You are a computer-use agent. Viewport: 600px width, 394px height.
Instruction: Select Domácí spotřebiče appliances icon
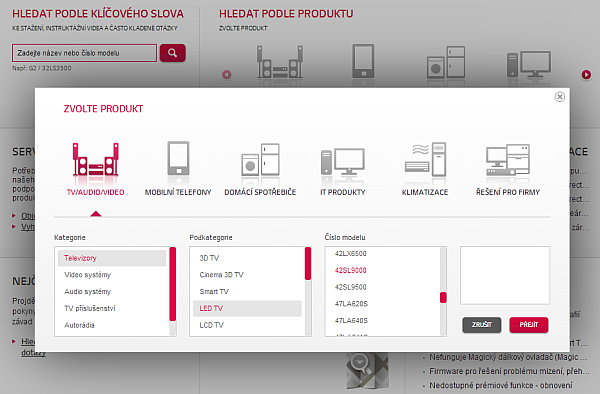pos(260,160)
